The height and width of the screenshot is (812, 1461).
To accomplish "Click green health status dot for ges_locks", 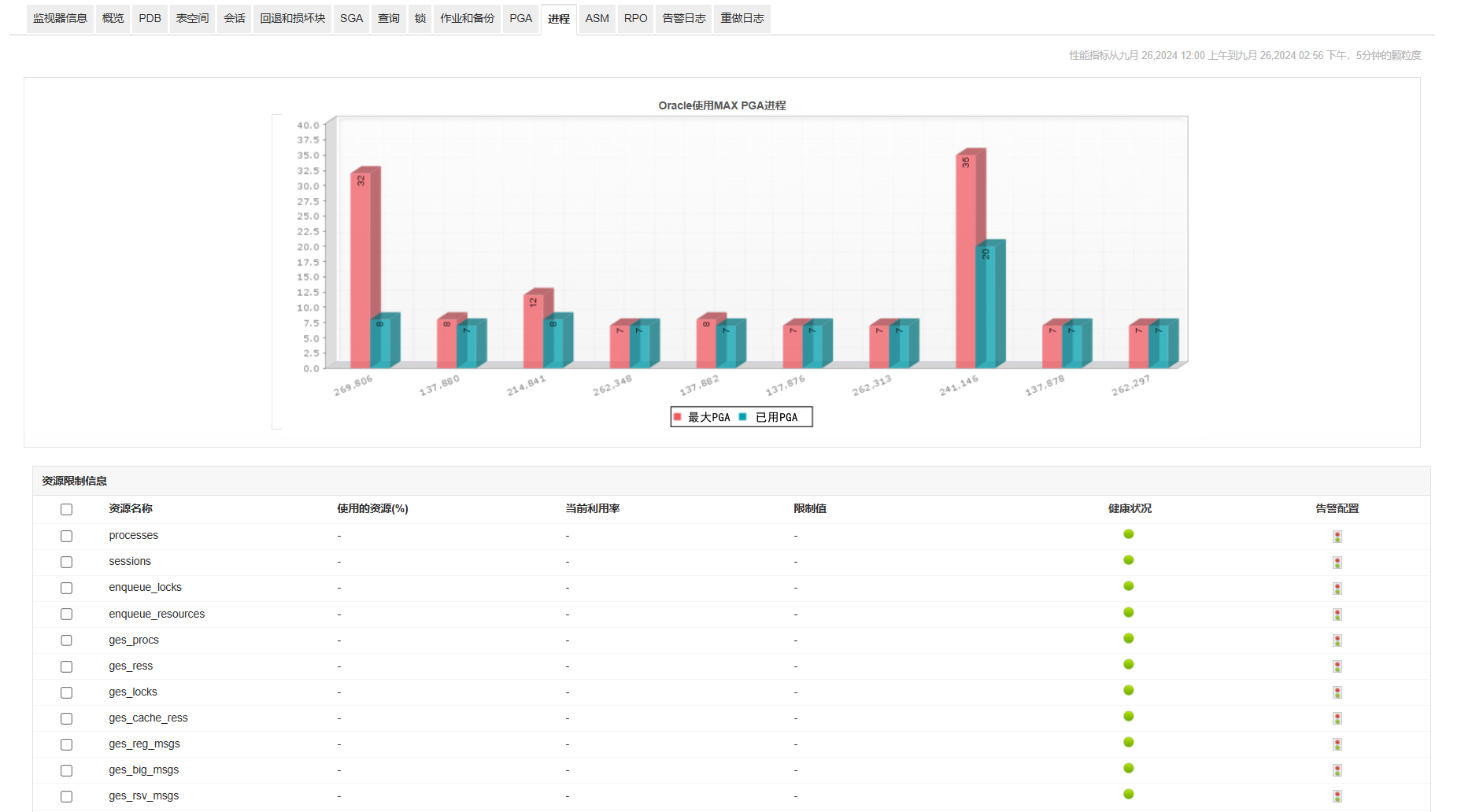I will 1128,690.
